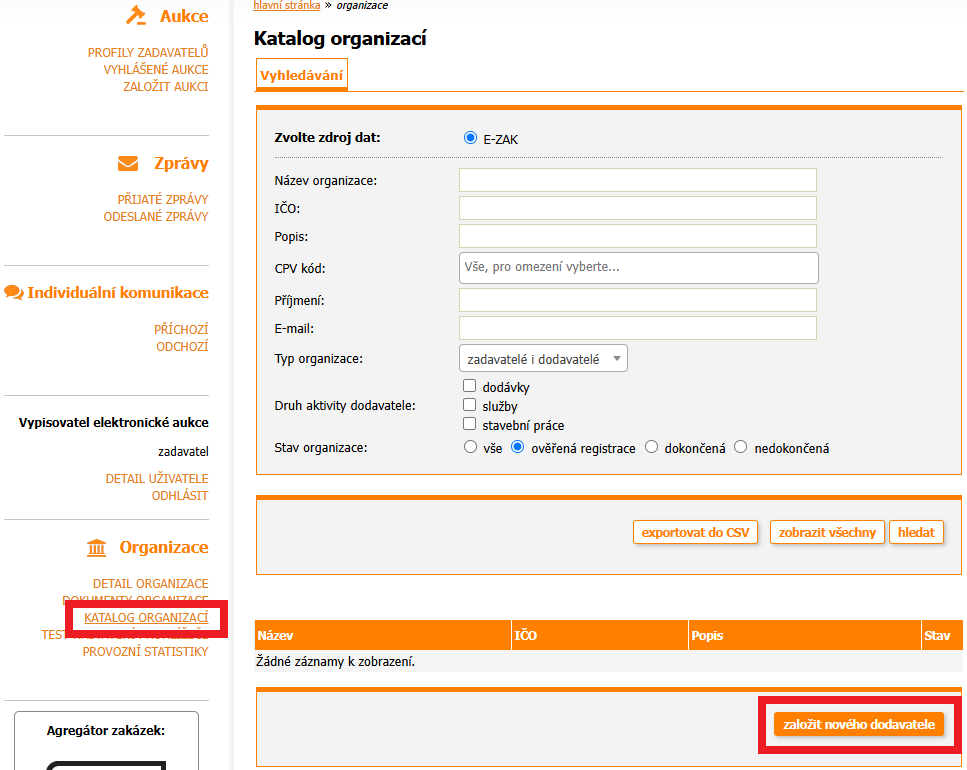Screen dimensions: 967x770
Task: Check the stavební práce option
Action: [469, 424]
